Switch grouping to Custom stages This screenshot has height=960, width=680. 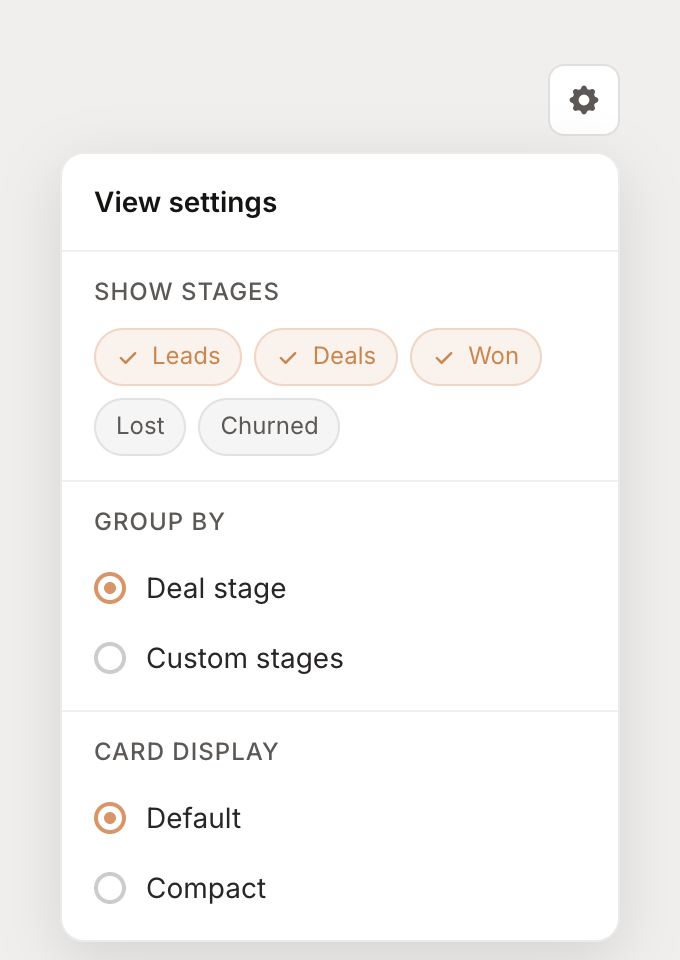click(x=110, y=658)
